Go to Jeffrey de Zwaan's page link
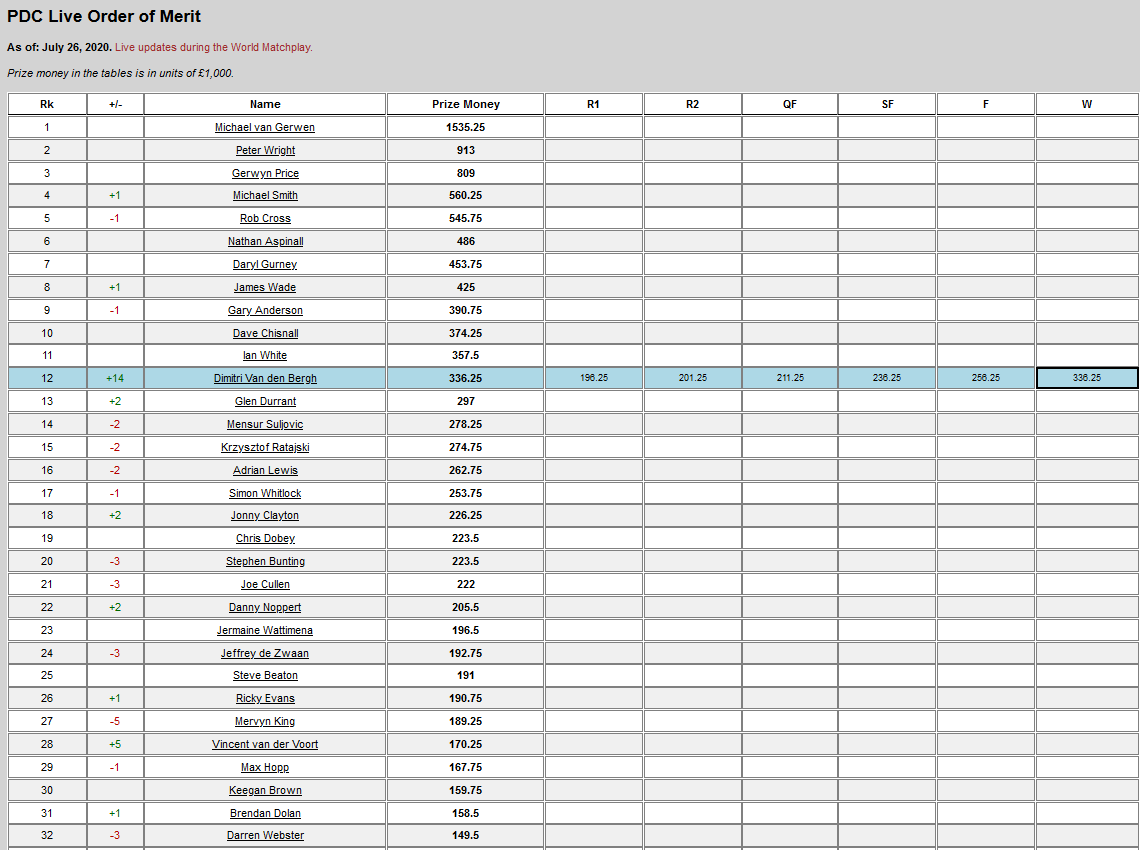 pyautogui.click(x=265, y=654)
